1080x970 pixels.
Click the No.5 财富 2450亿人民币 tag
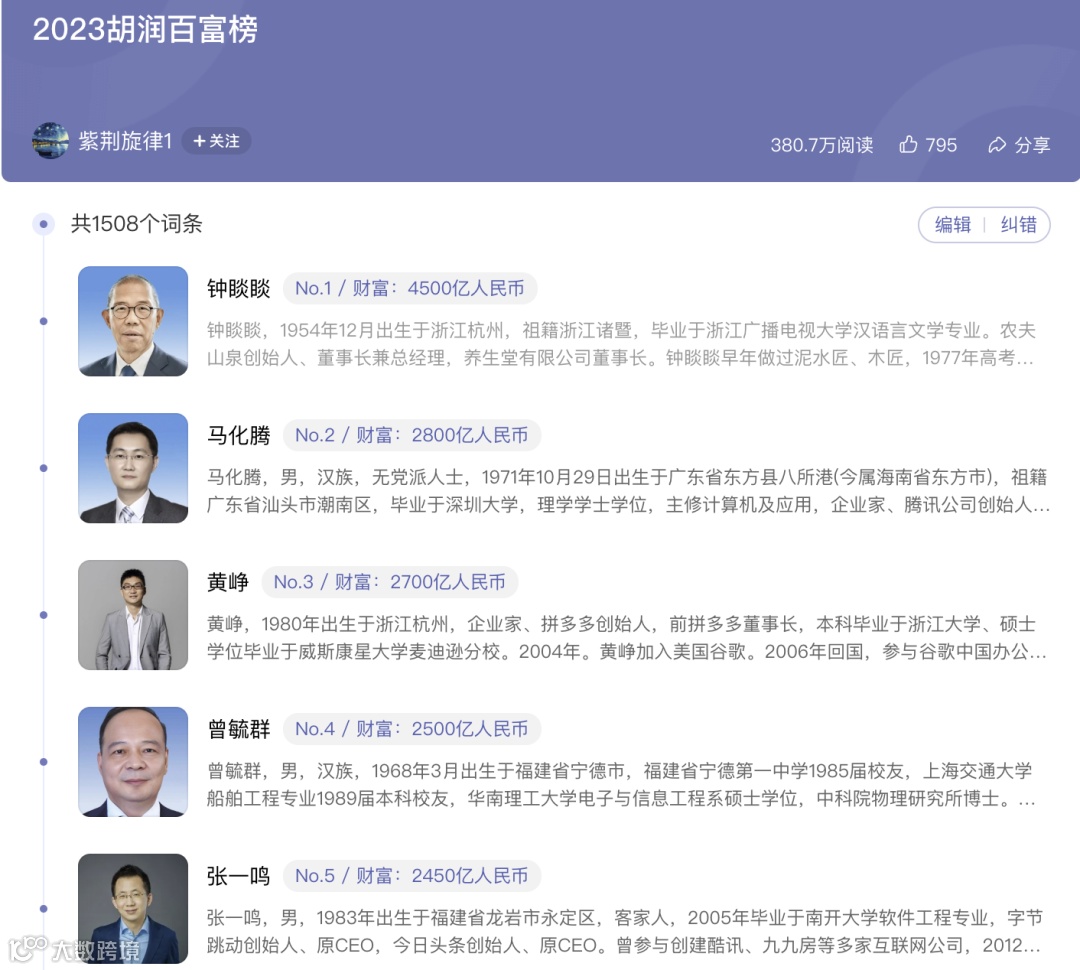tap(412, 875)
